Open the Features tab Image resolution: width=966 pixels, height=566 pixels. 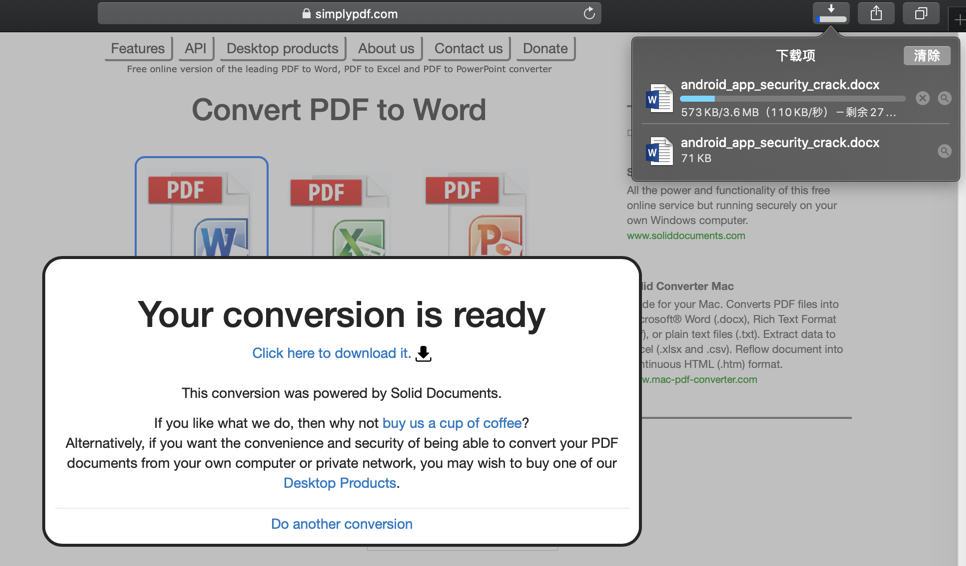137,49
